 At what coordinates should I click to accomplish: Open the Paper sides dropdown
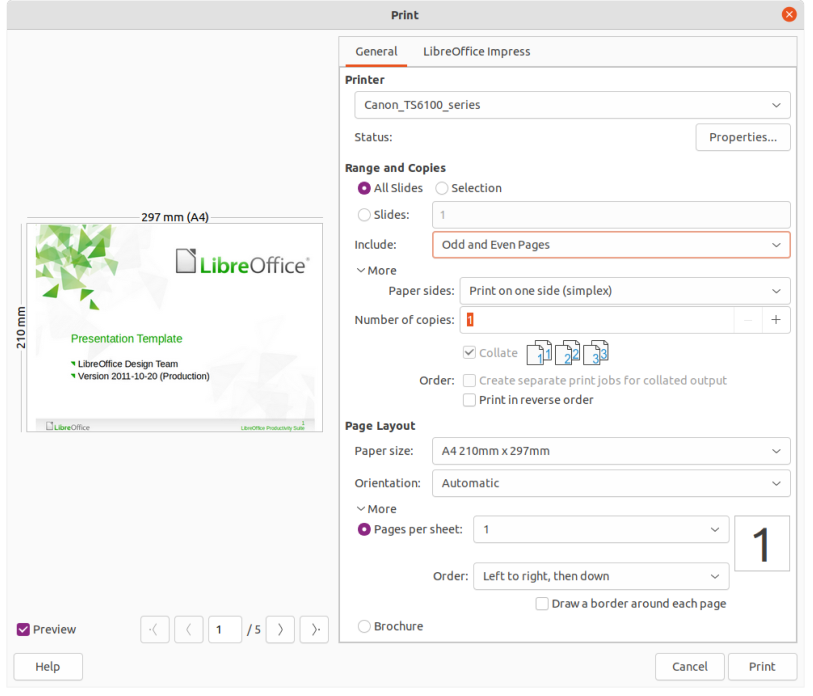click(x=625, y=291)
